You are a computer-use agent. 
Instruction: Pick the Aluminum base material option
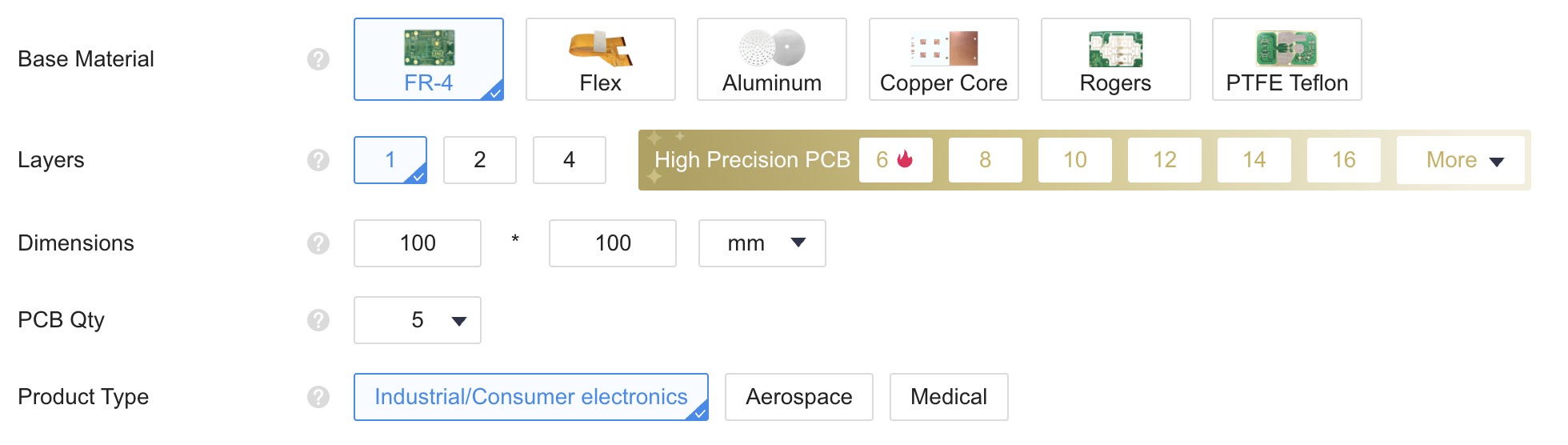(771, 59)
